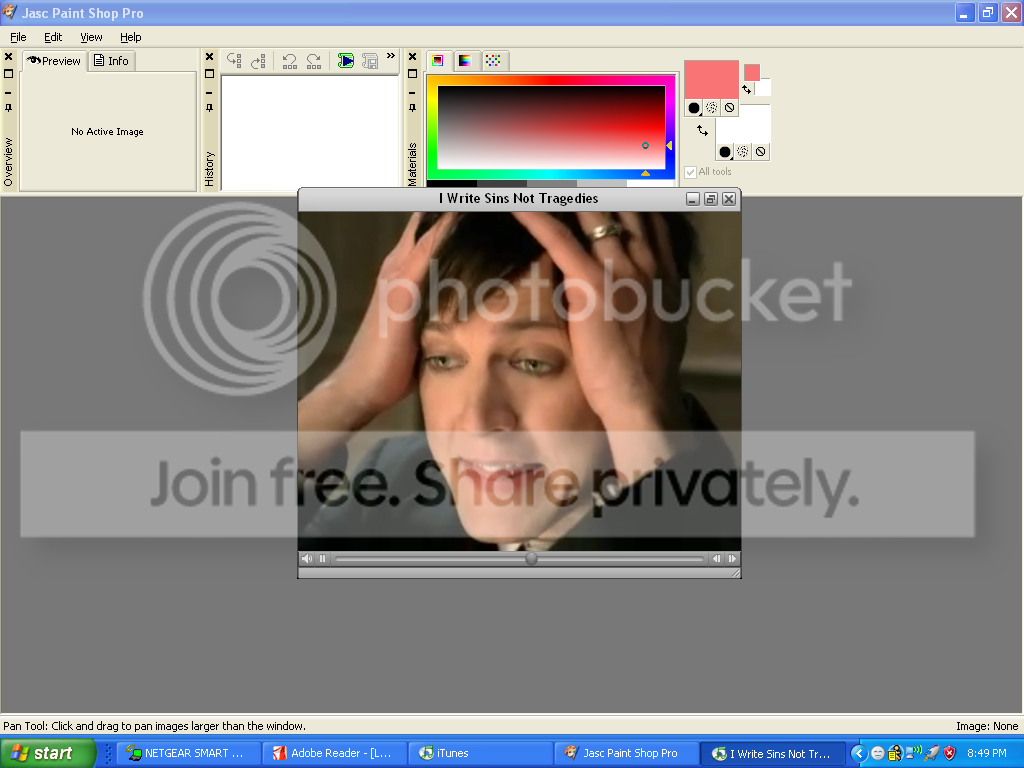Viewport: 1024px width, 768px height.
Task: Pin the Overview palette
Action: pos(8,108)
